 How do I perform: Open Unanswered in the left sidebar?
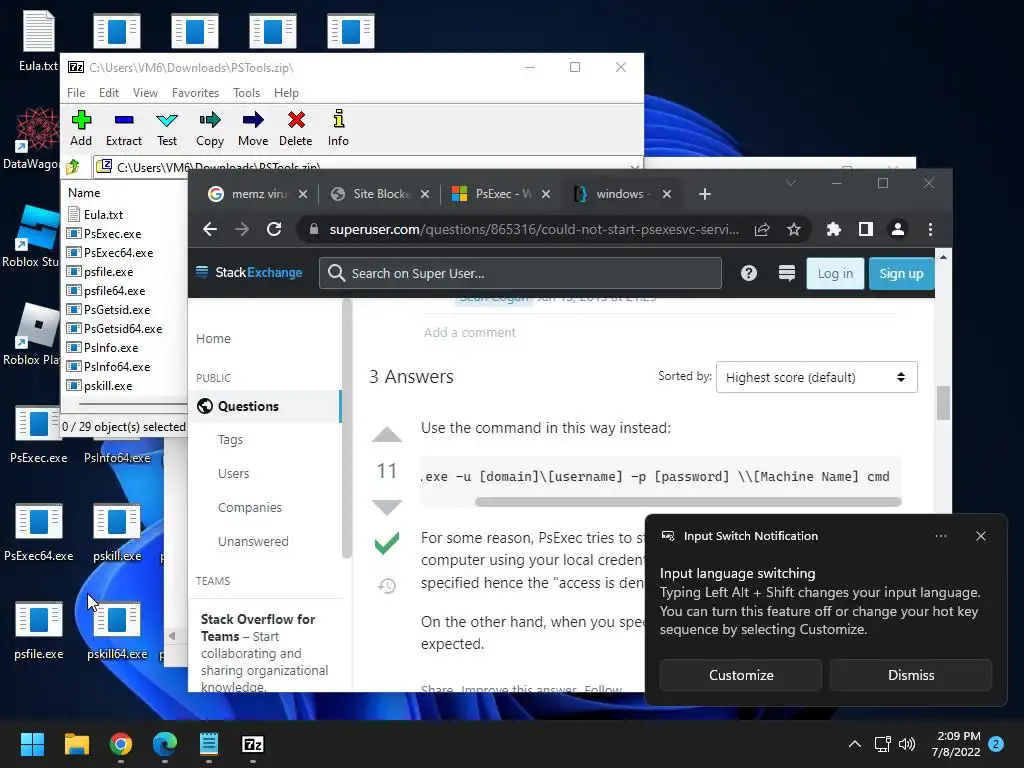pyautogui.click(x=253, y=541)
